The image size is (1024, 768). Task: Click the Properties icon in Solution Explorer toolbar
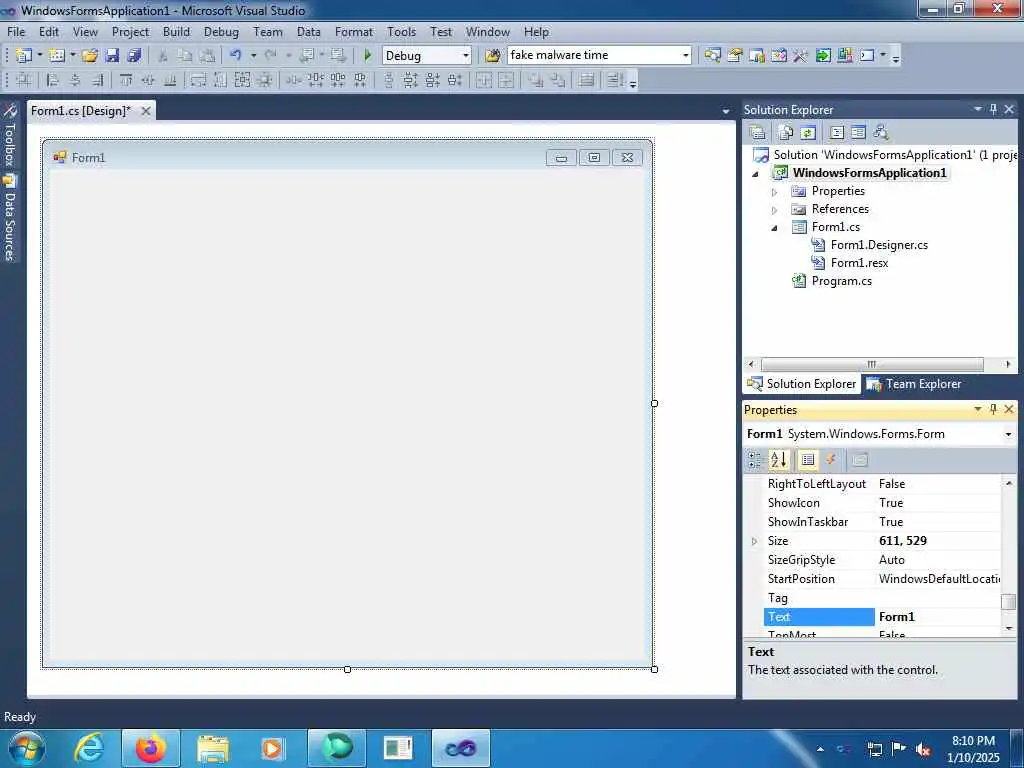click(x=758, y=133)
